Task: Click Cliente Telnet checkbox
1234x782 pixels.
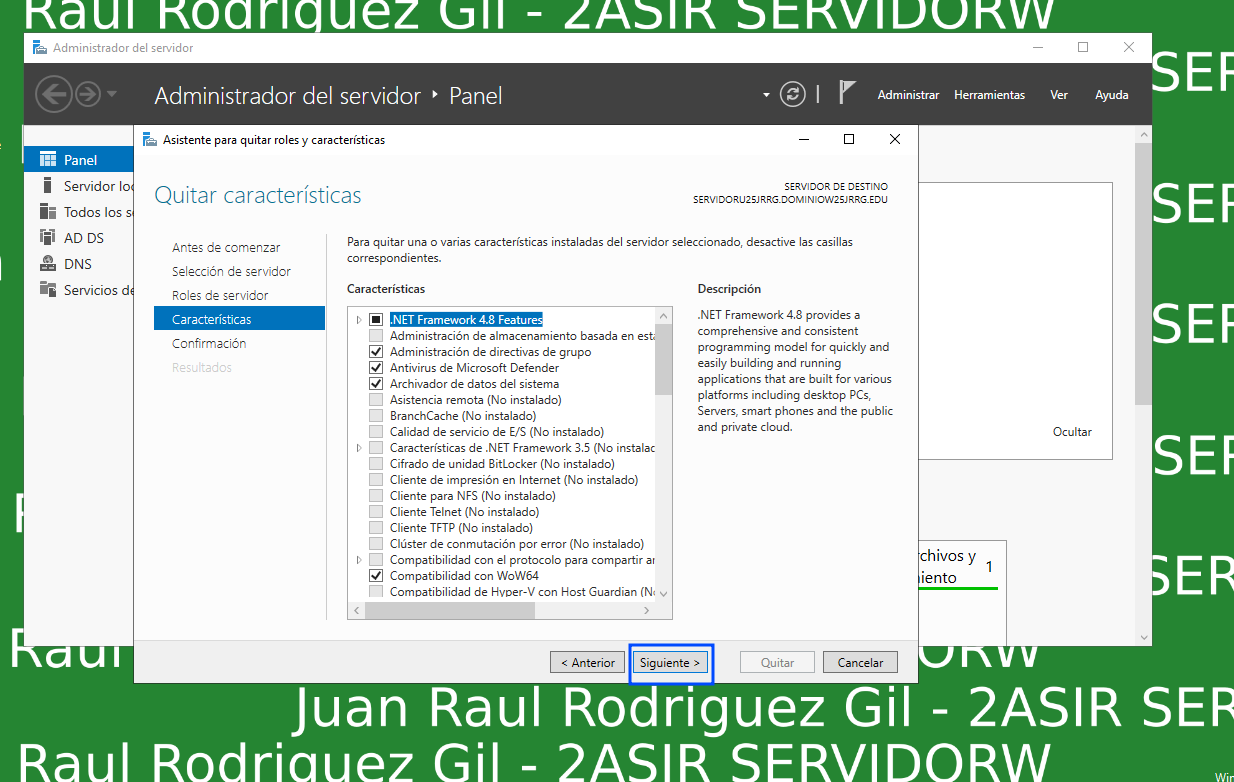Action: click(376, 512)
